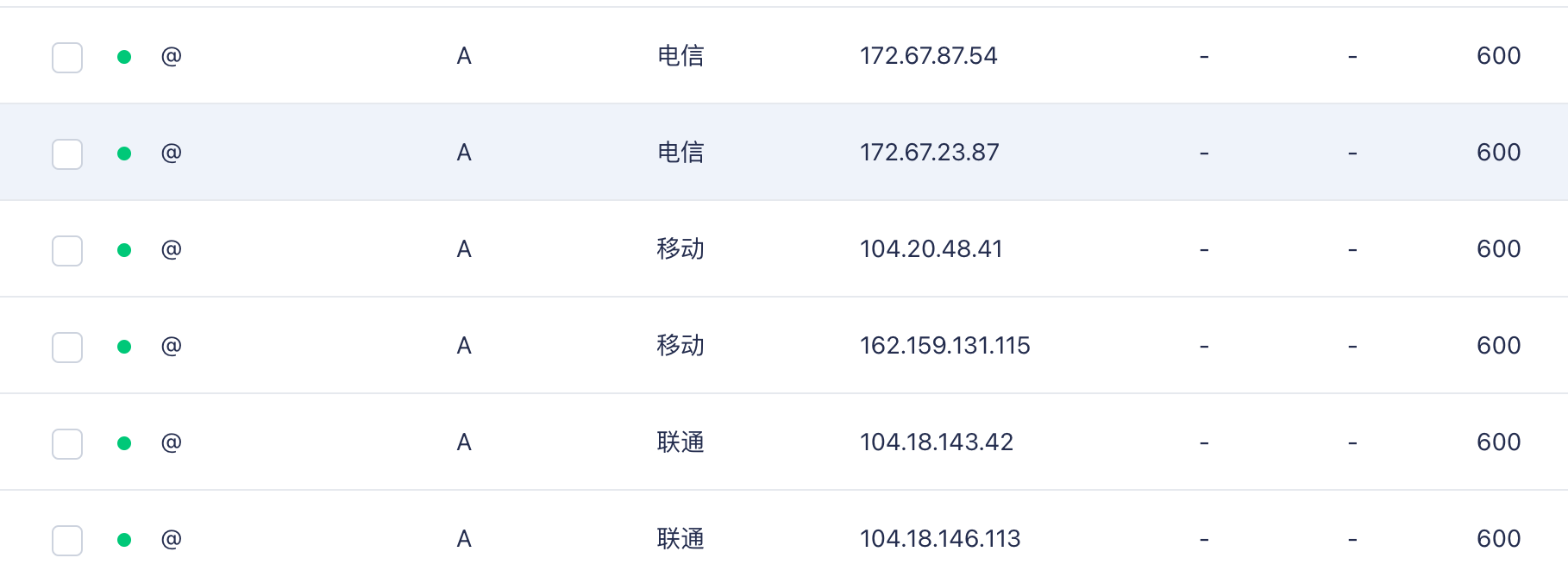Click the green dot on the 104.18.146.113 row

(124, 538)
